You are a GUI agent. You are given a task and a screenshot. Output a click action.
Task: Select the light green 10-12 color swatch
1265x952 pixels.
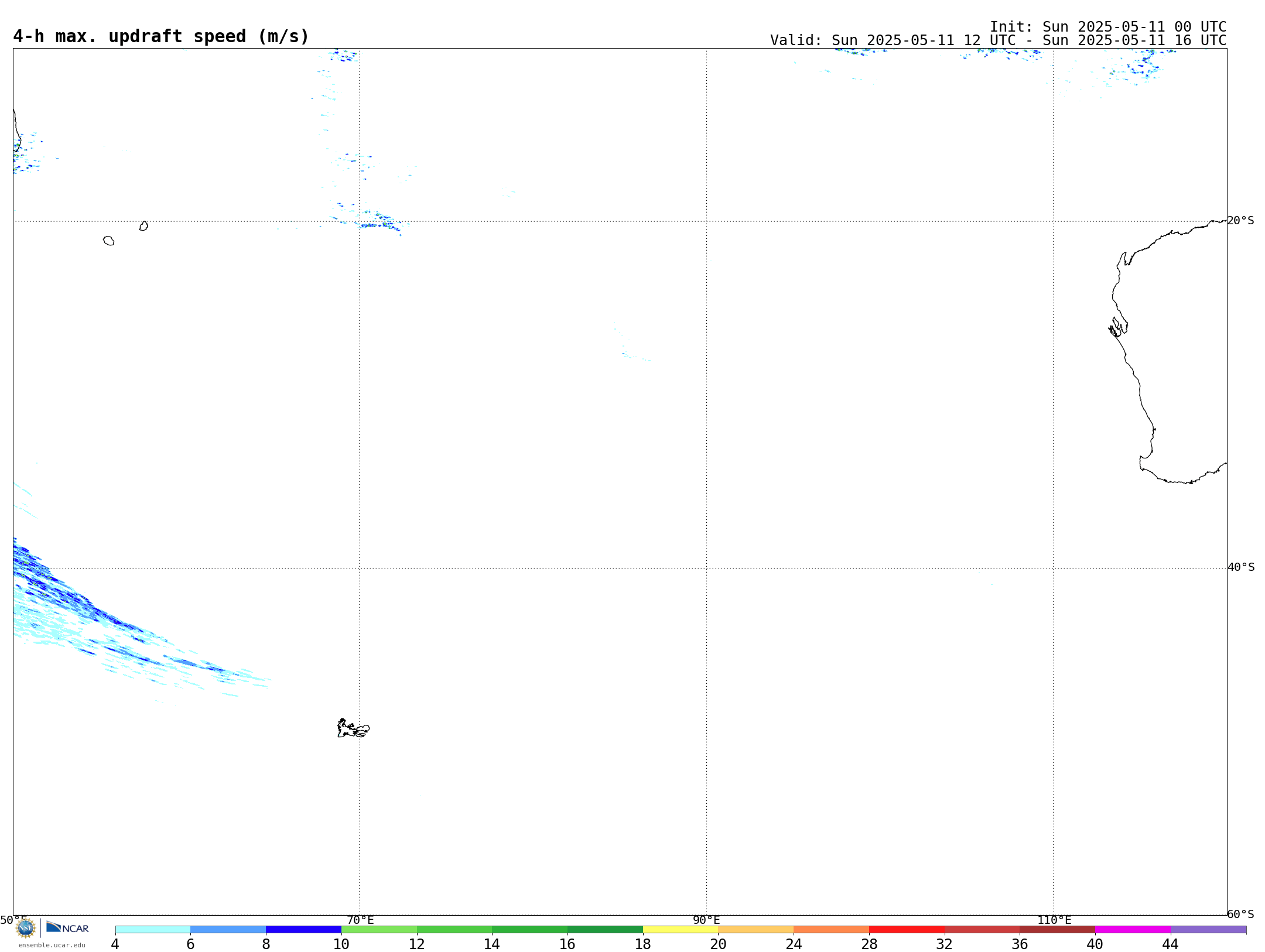[x=379, y=930]
